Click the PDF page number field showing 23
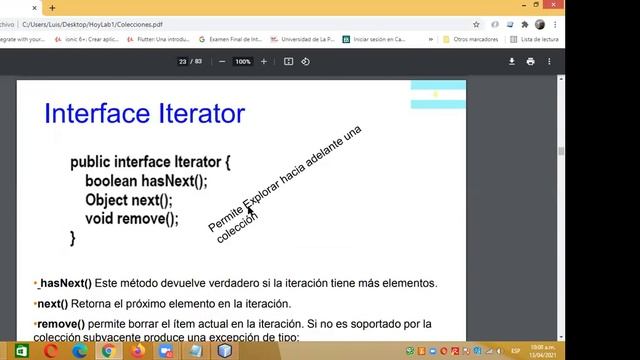Image resolution: width=640 pixels, height=360 pixels. [x=182, y=62]
